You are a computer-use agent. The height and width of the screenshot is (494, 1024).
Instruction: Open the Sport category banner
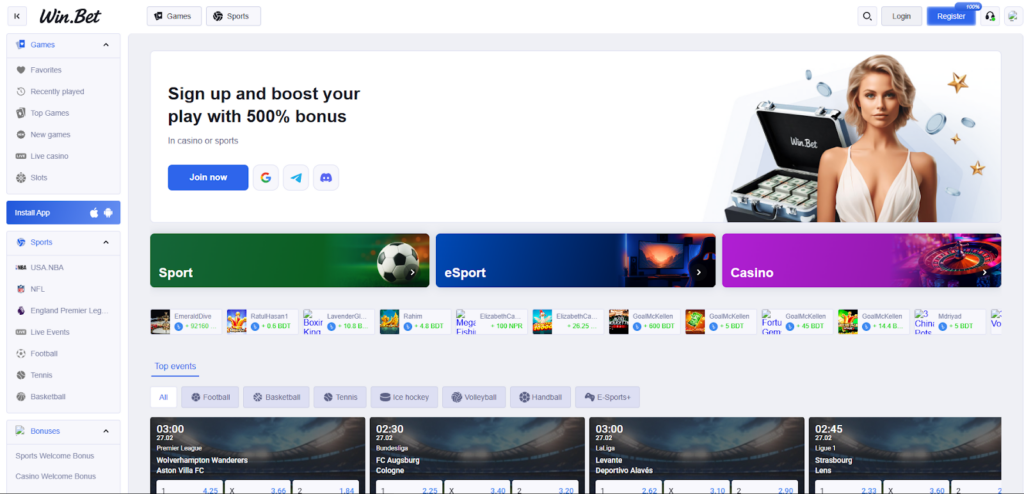click(x=290, y=260)
